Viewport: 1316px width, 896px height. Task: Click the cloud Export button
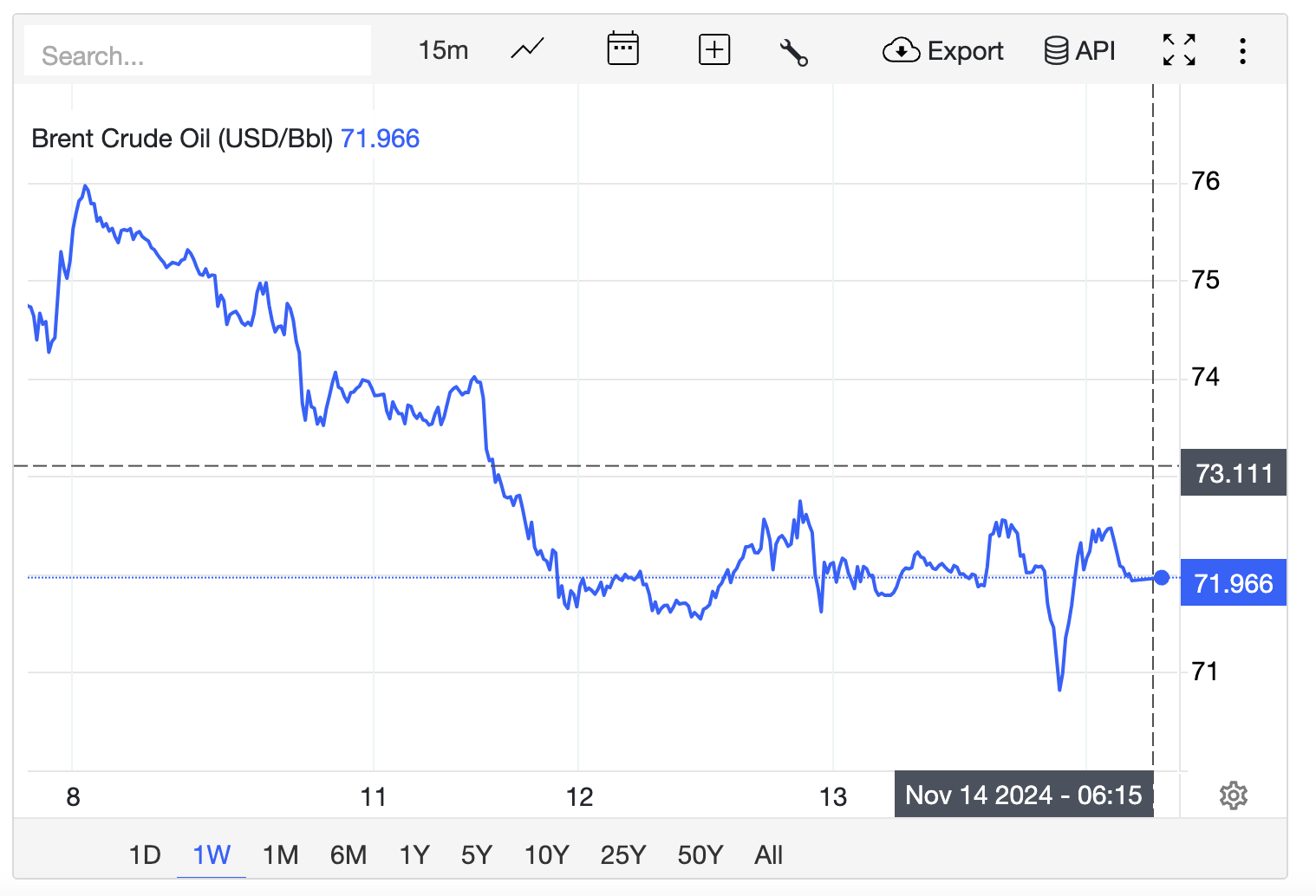click(943, 51)
